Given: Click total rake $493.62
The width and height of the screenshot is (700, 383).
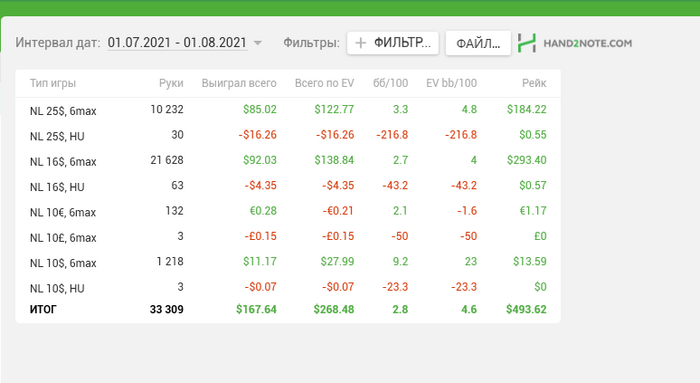Looking at the screenshot, I should point(526,309).
